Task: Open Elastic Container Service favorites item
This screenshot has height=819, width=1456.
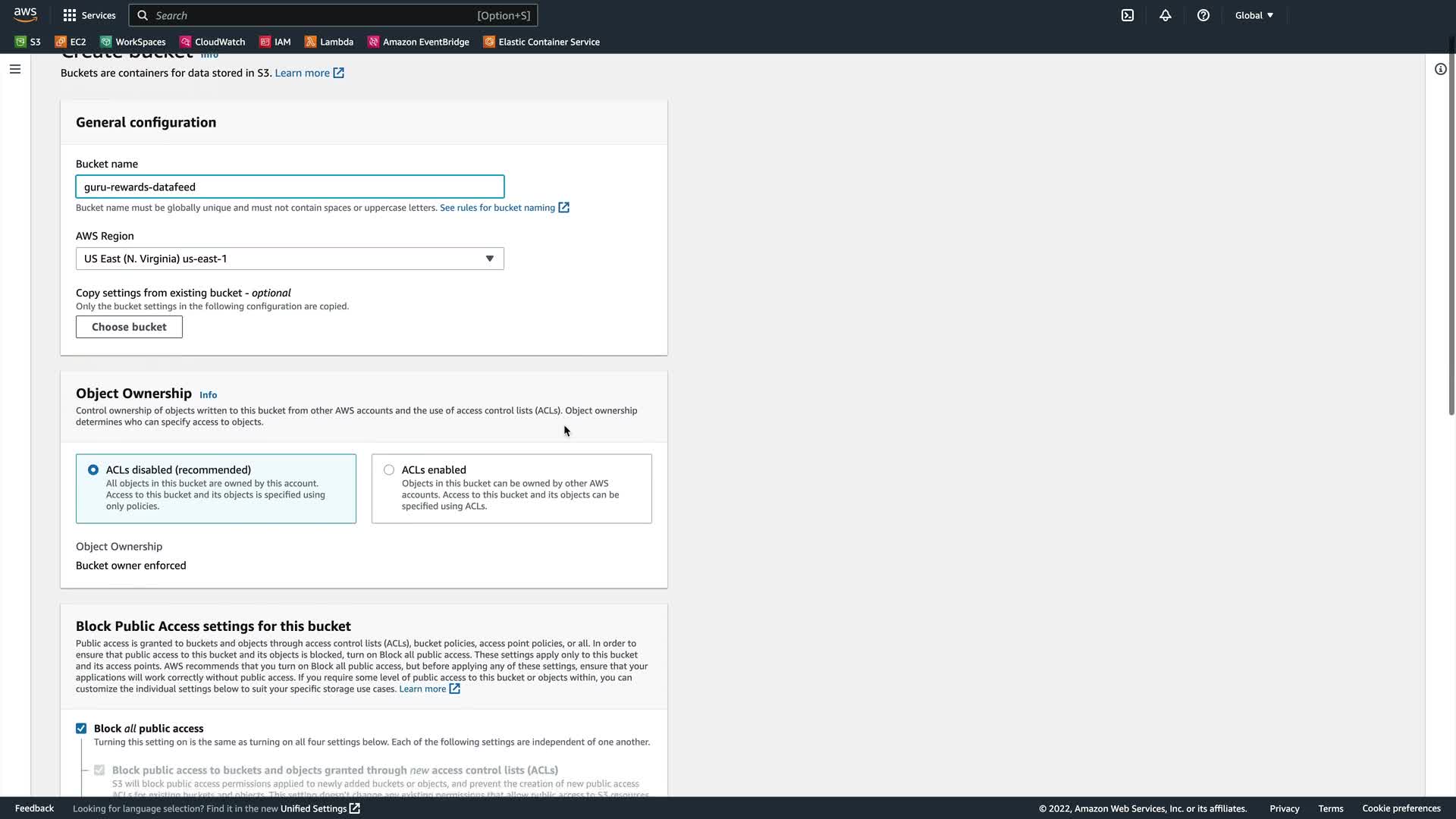Action: coord(541,42)
